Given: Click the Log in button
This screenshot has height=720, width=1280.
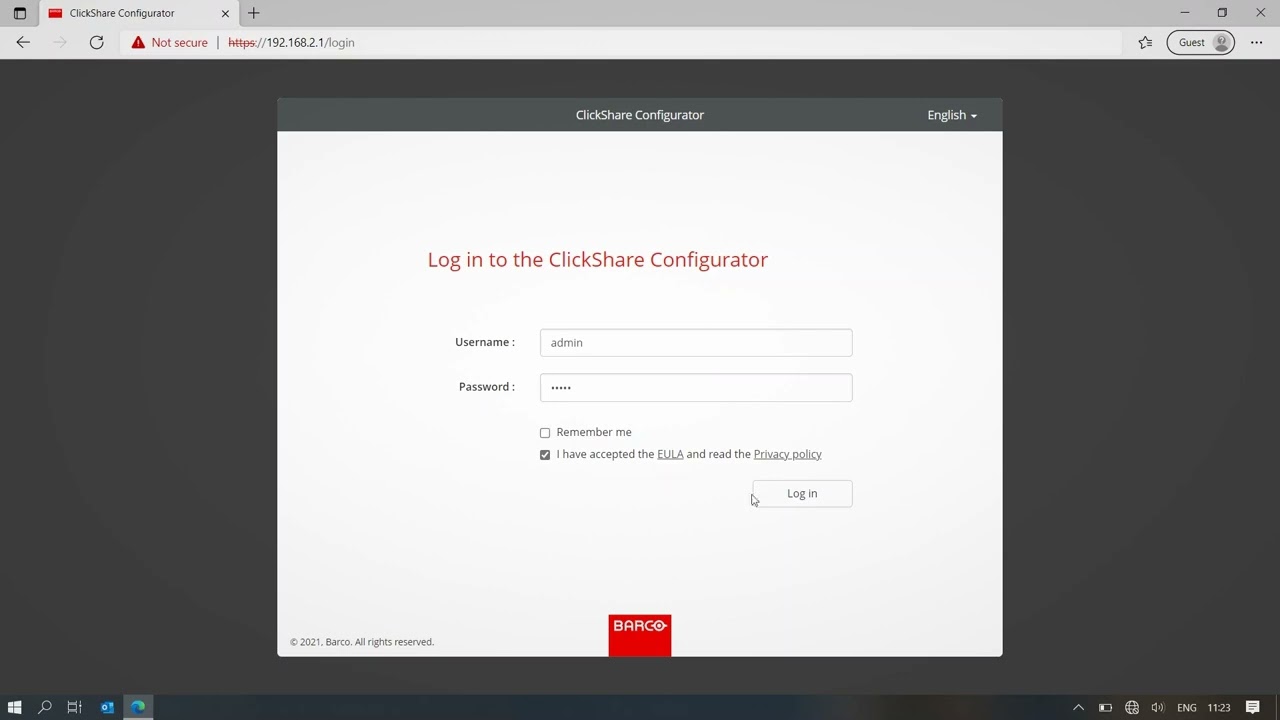Looking at the screenshot, I should point(802,493).
